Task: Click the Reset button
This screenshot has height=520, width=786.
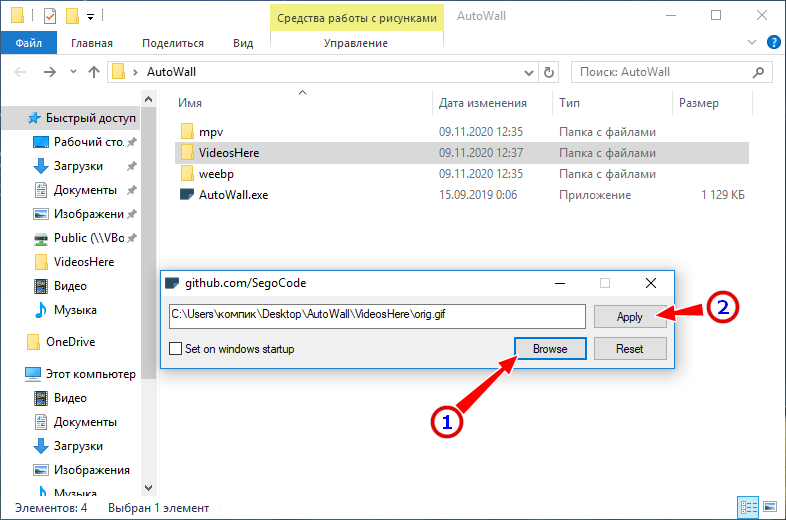Action: (630, 349)
